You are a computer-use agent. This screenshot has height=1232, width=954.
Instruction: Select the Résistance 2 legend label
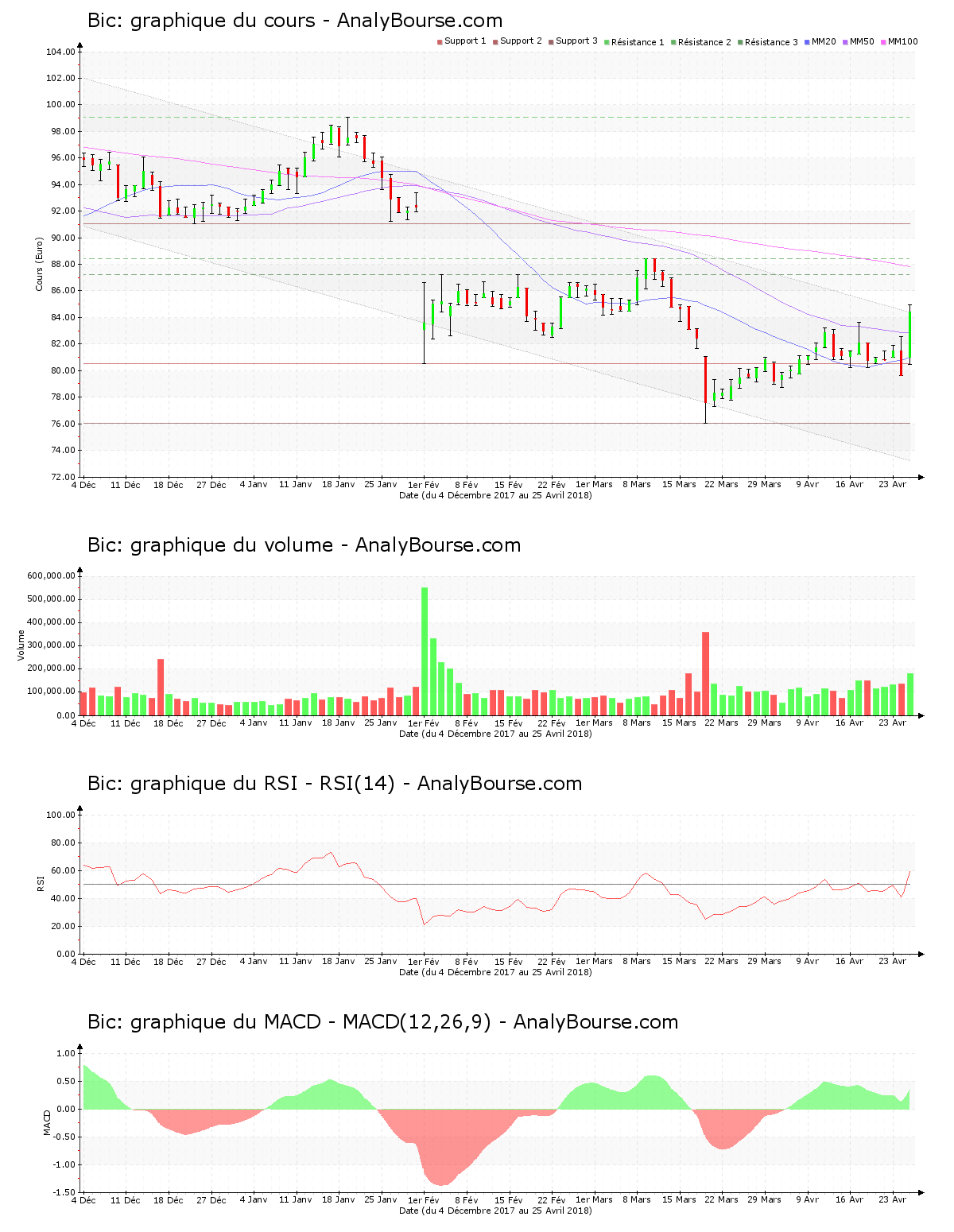point(704,42)
